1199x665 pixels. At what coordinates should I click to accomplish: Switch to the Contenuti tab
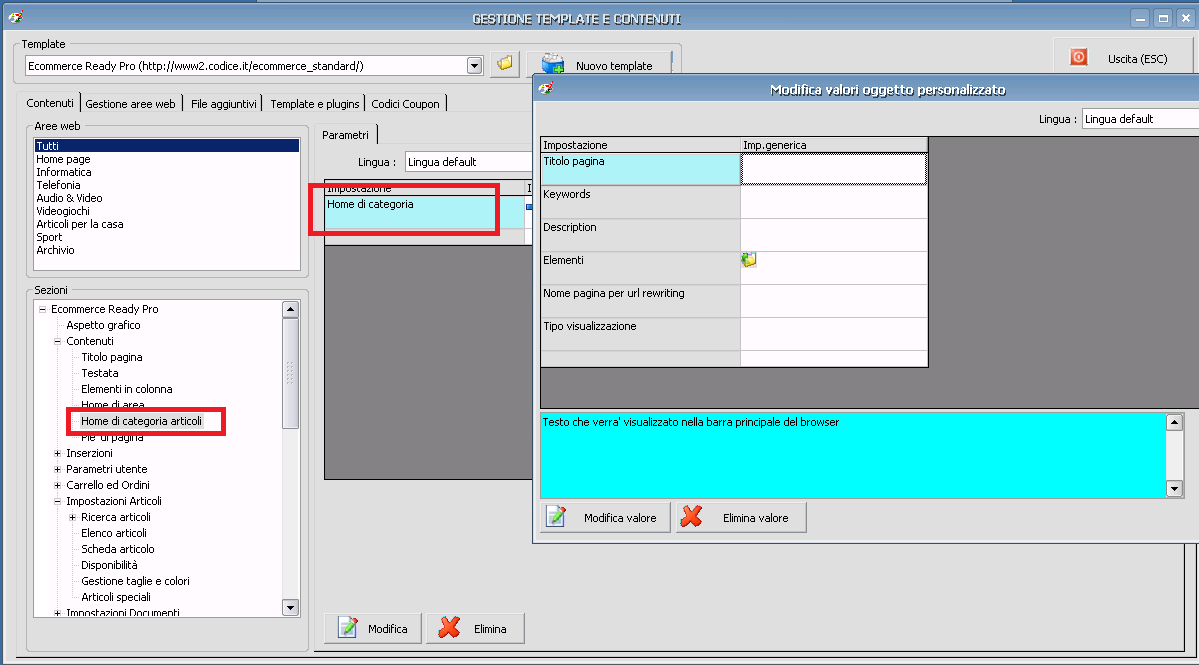[50, 103]
